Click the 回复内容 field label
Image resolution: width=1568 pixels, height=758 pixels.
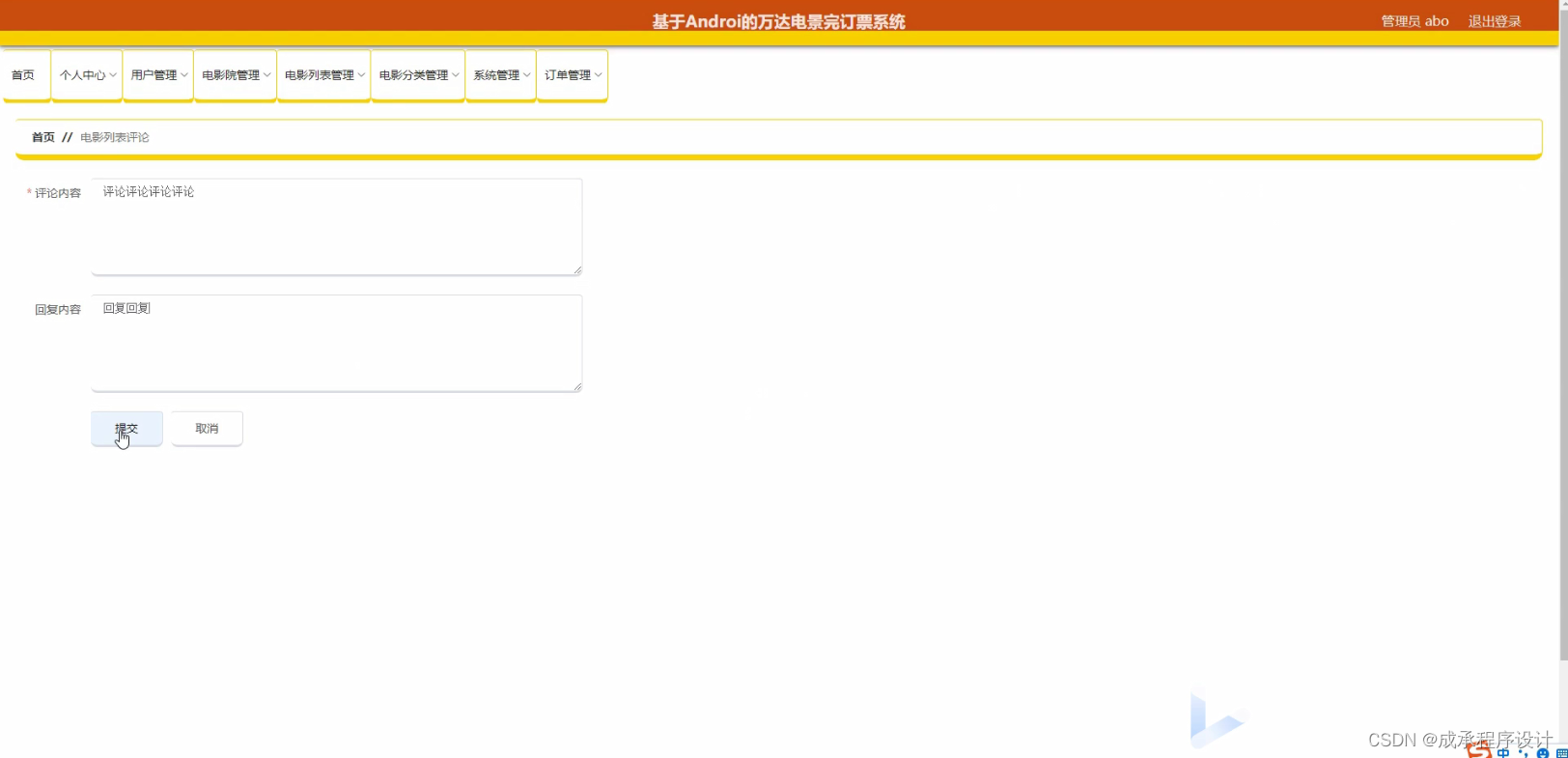58,310
